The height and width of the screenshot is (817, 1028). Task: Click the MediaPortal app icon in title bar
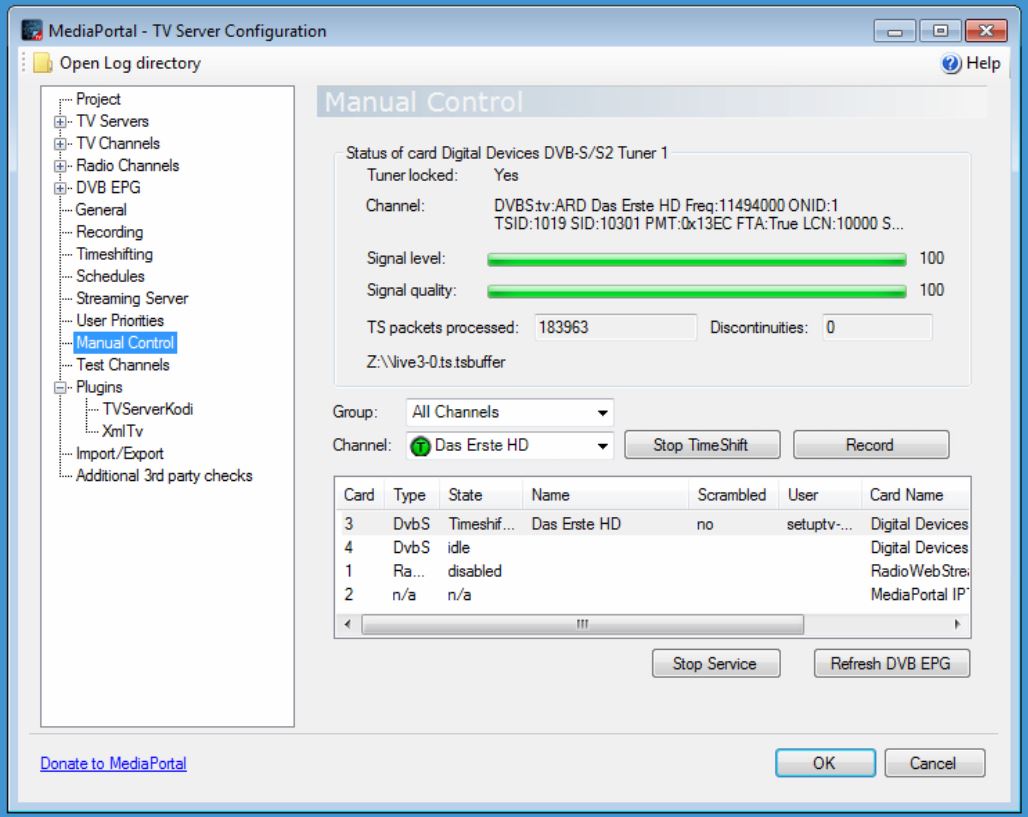pyautogui.click(x=31, y=30)
